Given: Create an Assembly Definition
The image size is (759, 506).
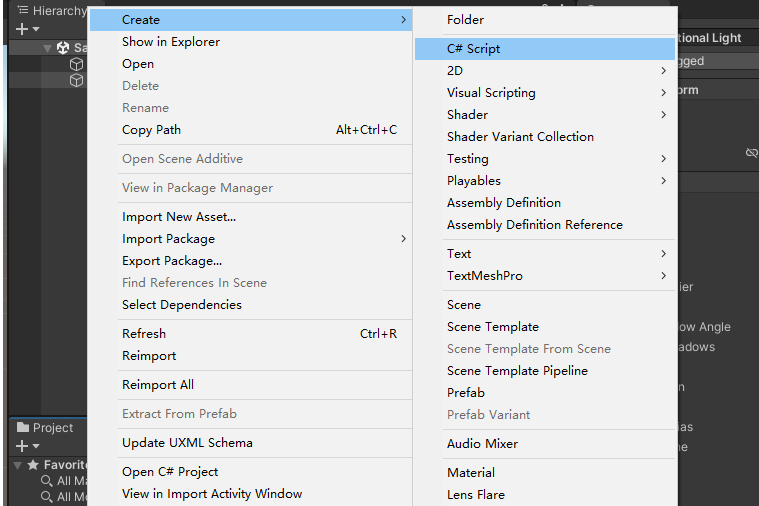Looking at the screenshot, I should [545, 203].
